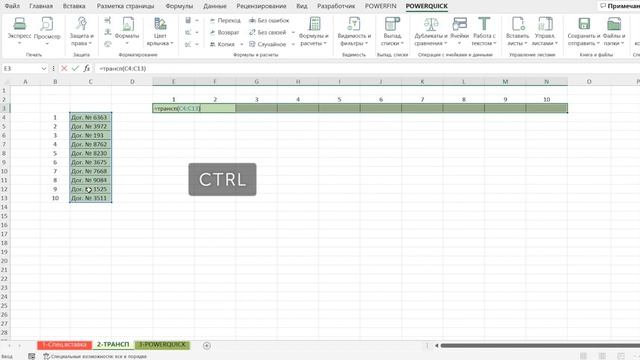
Task: Click the Цвет ярлыка icon
Action: [x=160, y=24]
